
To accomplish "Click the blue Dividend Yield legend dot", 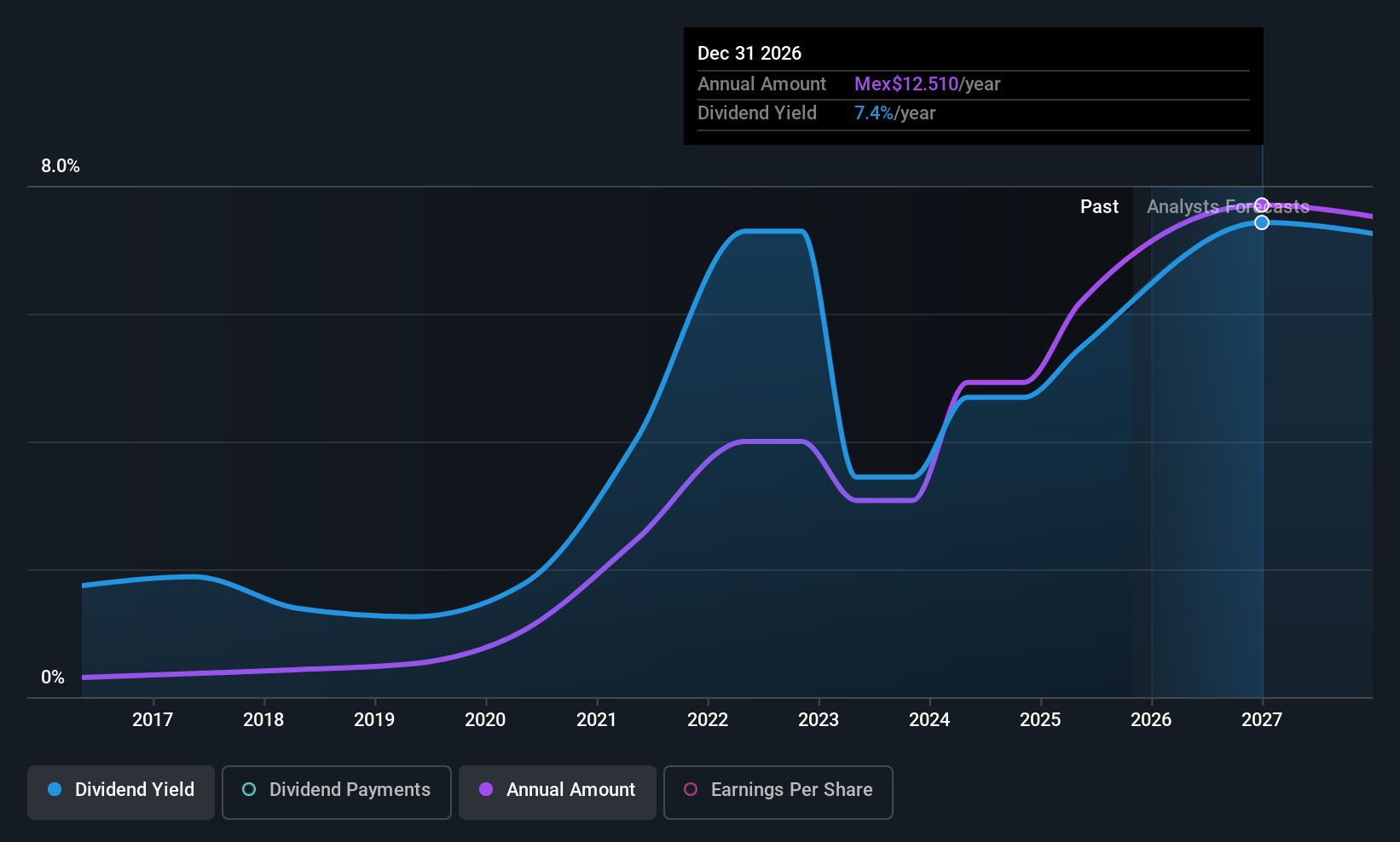I will coord(55,789).
